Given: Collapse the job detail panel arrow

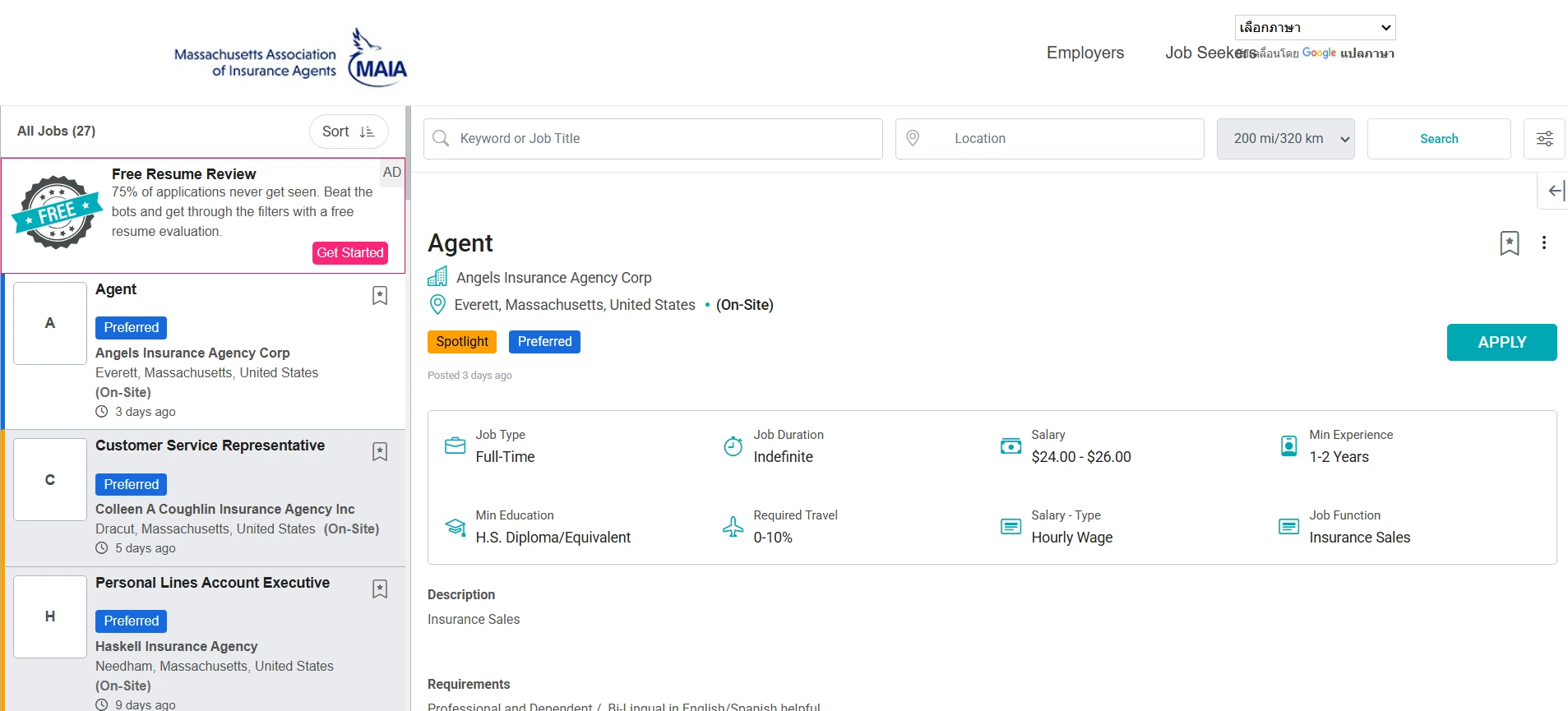Looking at the screenshot, I should [1555, 191].
